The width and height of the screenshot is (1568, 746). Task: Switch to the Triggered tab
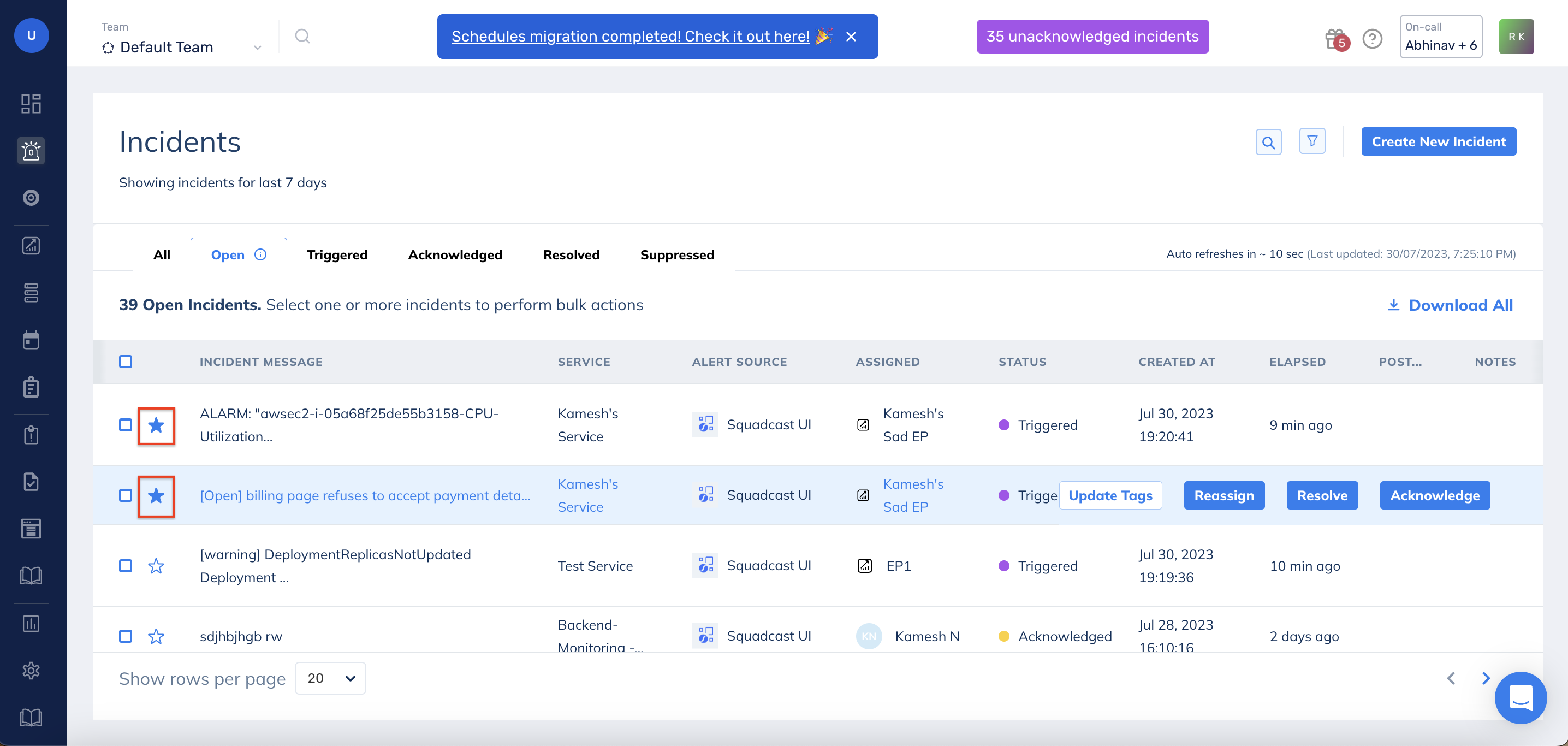(x=337, y=254)
